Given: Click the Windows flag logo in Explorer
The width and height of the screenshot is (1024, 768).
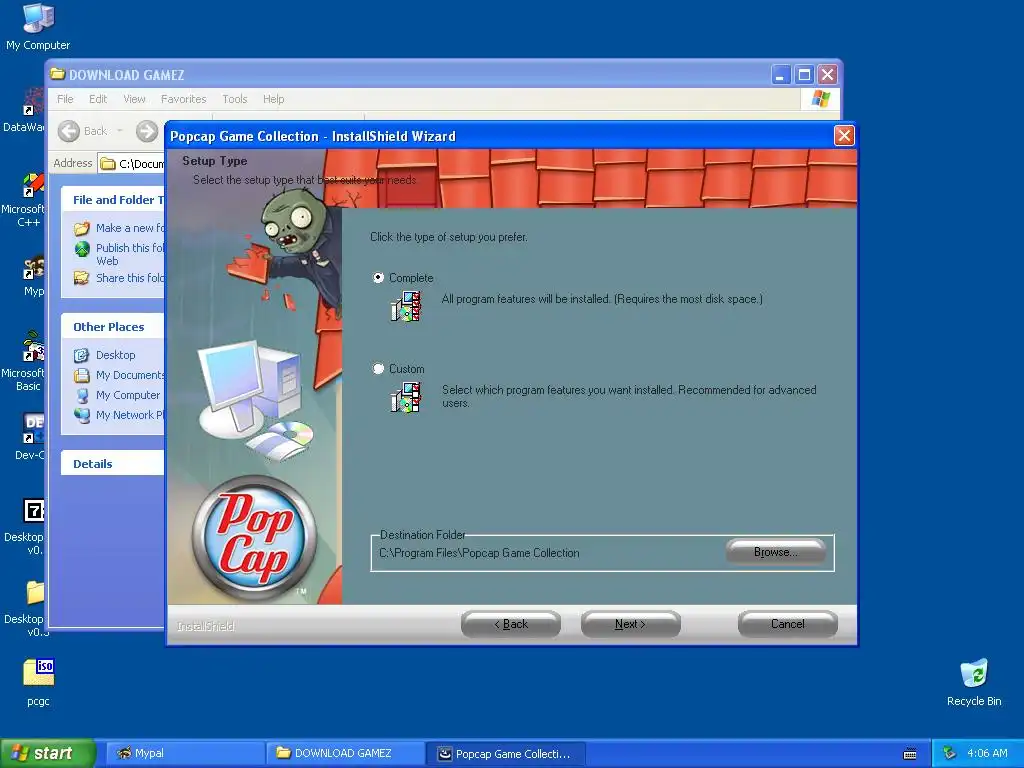Looking at the screenshot, I should (820, 99).
